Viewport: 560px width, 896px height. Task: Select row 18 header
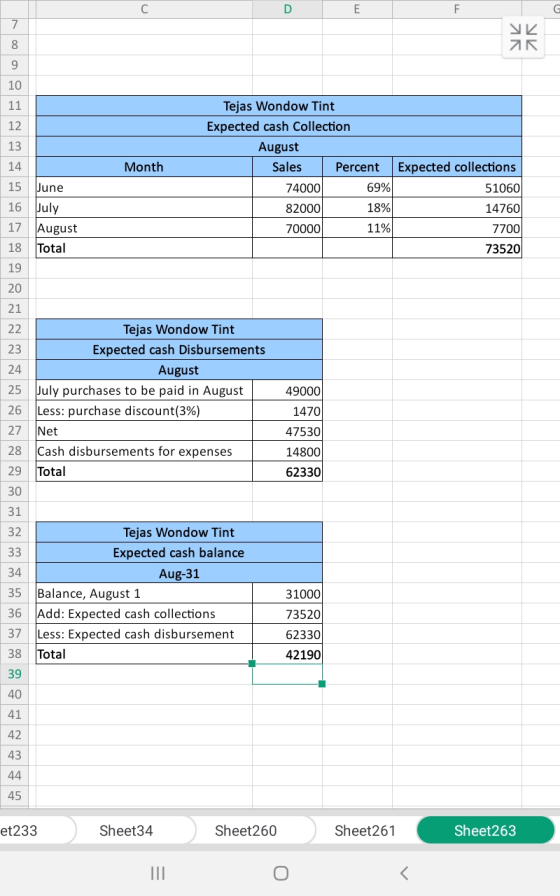pos(14,247)
